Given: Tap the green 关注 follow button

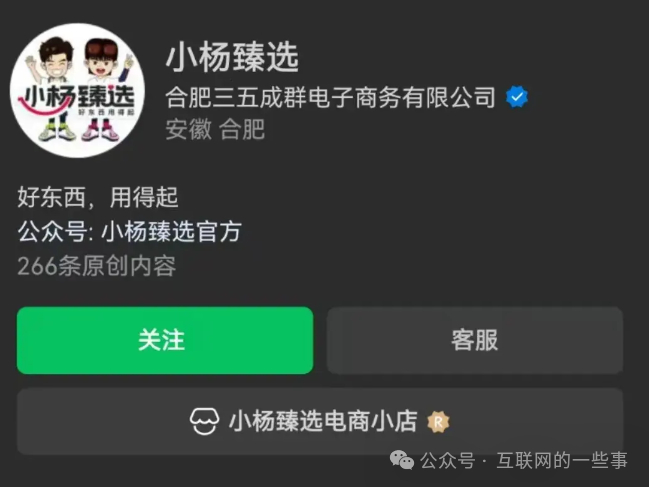Looking at the screenshot, I should tap(165, 340).
